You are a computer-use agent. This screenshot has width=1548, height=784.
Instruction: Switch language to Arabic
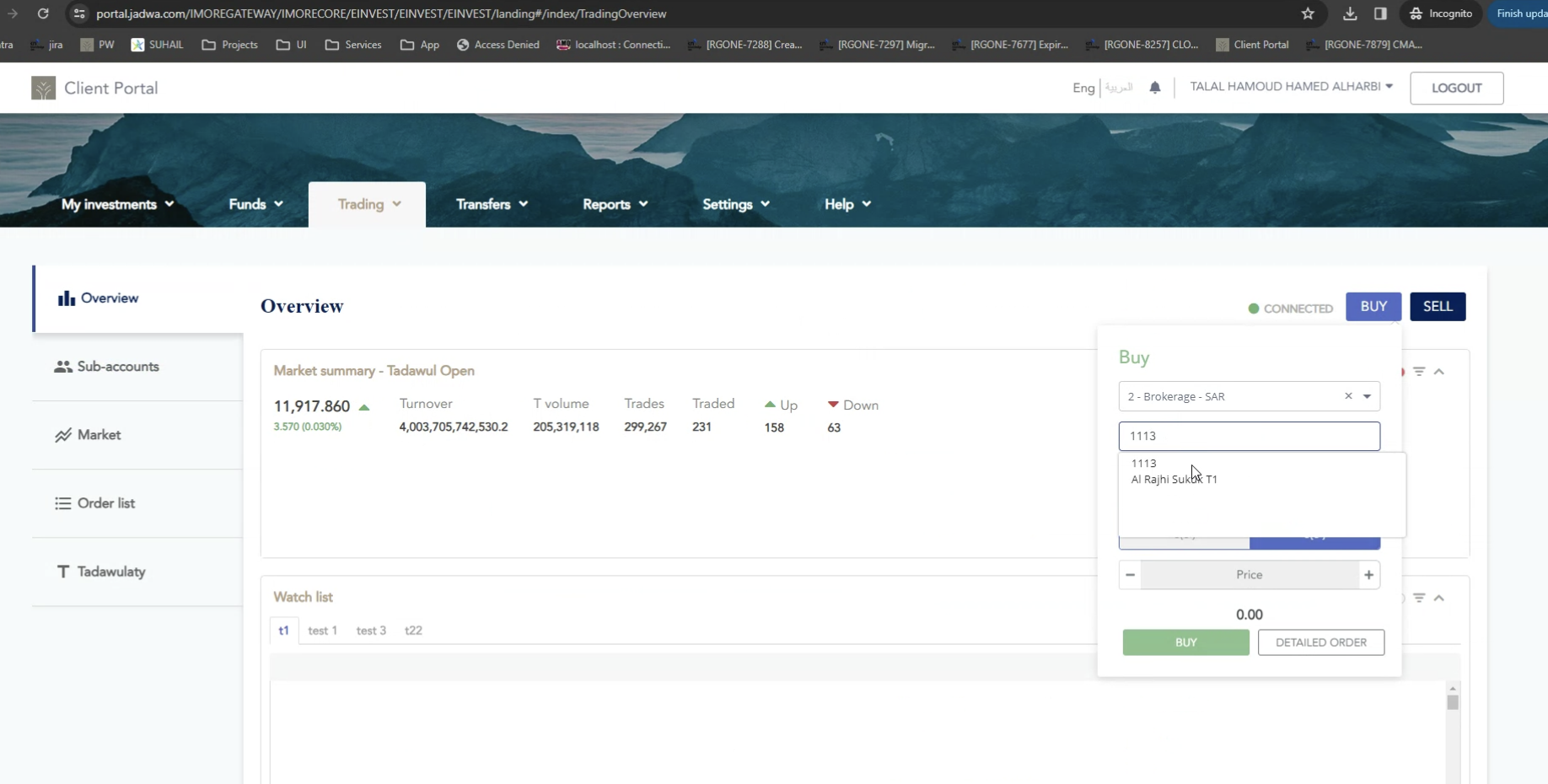tap(1119, 88)
